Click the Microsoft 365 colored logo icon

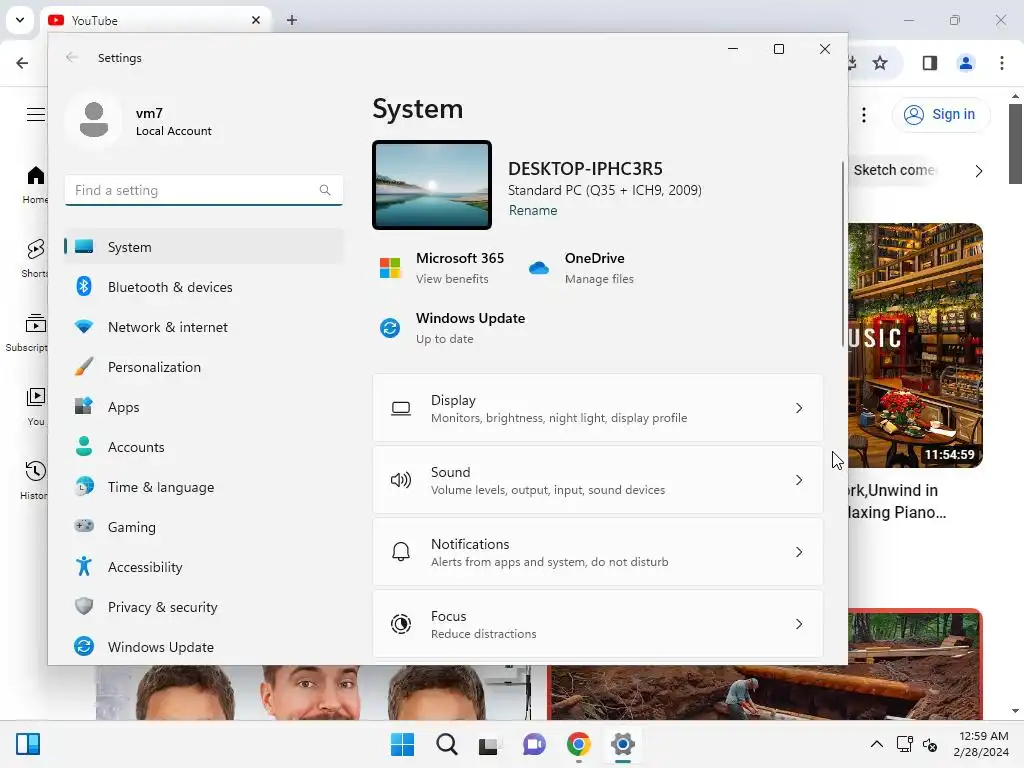390,268
